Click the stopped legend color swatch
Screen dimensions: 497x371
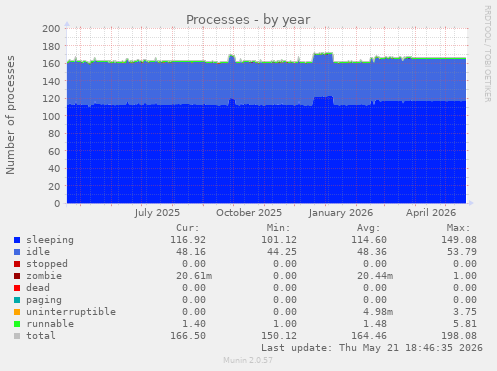click(x=17, y=264)
